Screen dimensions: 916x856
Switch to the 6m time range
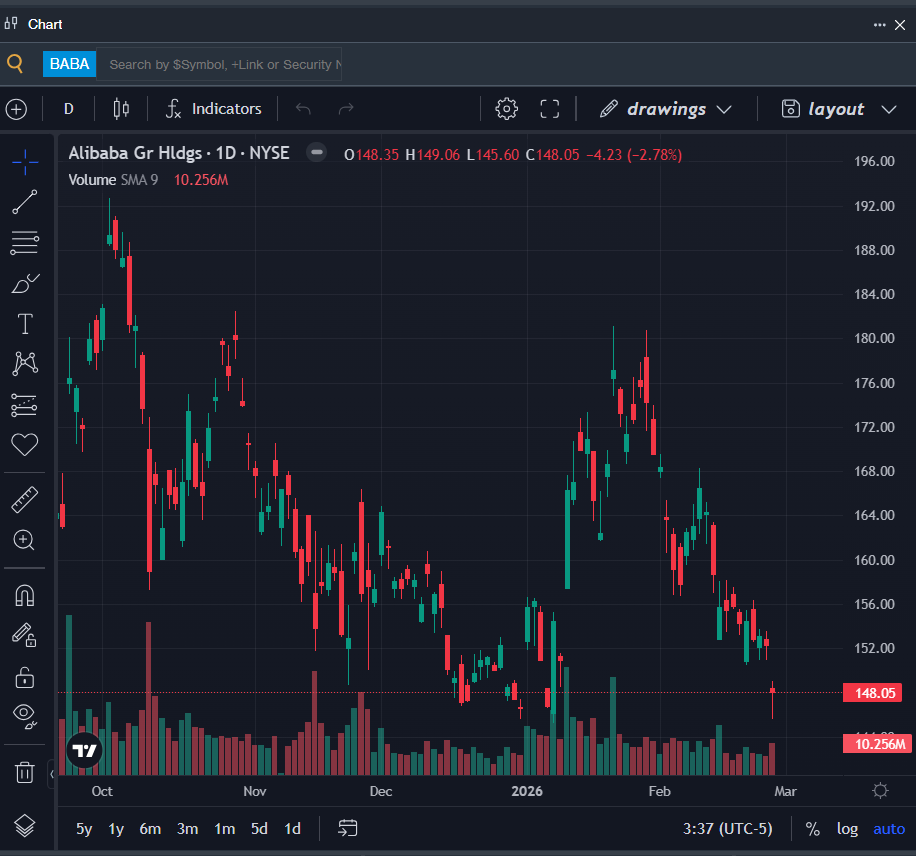[150, 829]
